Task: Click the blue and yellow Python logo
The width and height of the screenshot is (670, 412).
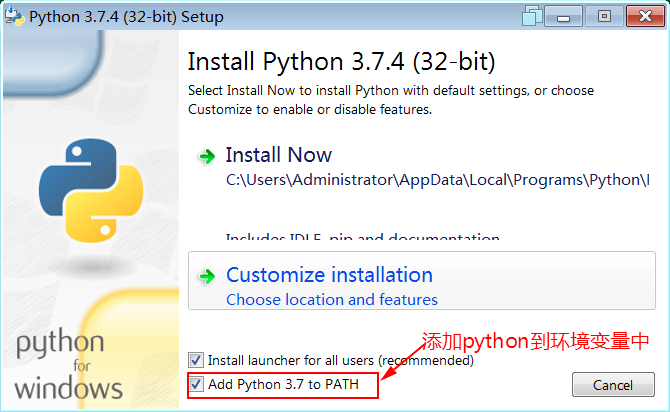Action: (x=93, y=190)
